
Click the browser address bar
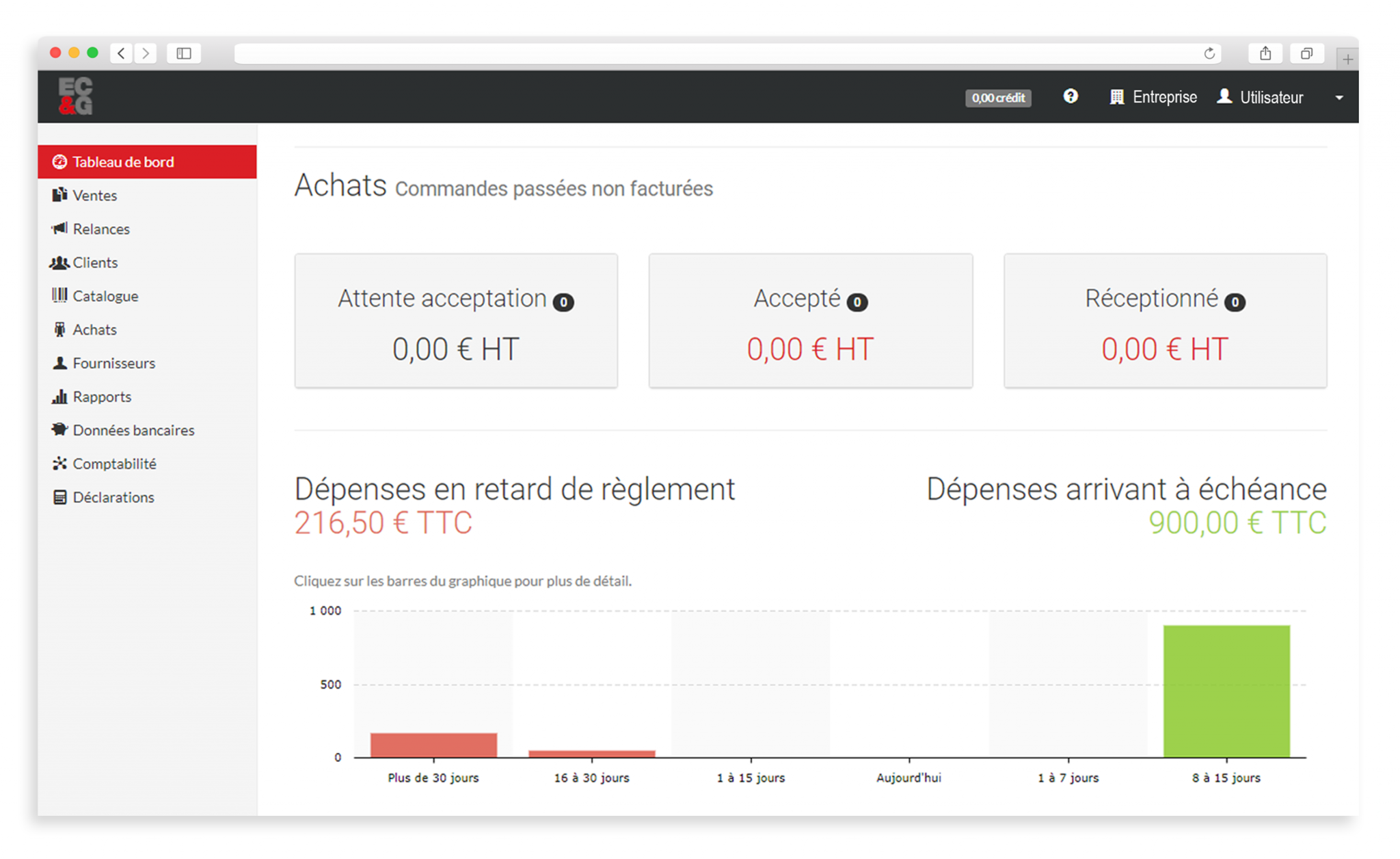(727, 53)
